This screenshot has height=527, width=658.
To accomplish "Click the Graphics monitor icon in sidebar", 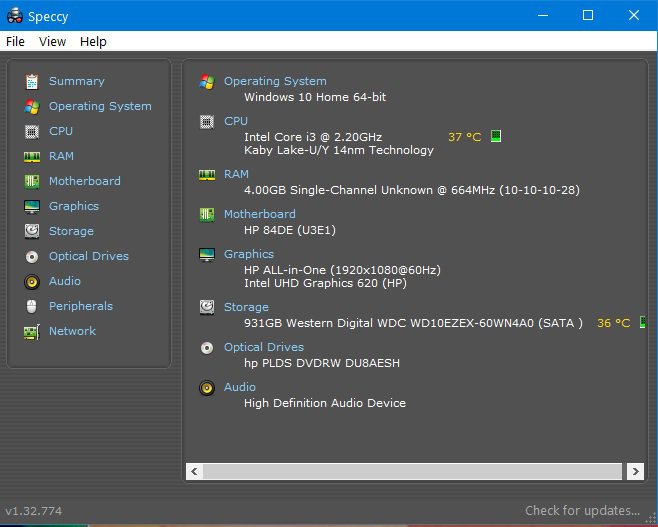I will 32,206.
